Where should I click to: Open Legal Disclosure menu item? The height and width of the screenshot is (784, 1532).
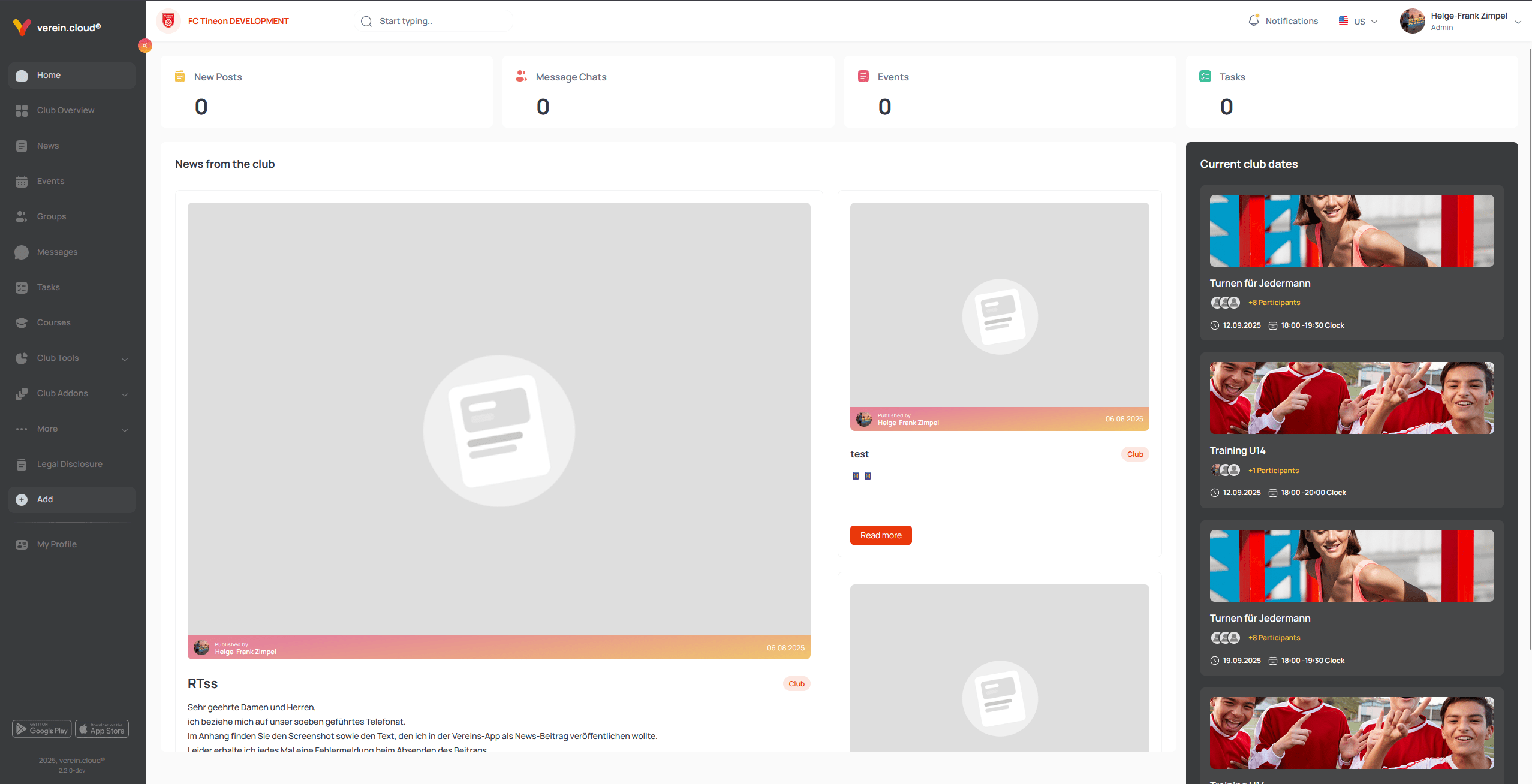(70, 465)
